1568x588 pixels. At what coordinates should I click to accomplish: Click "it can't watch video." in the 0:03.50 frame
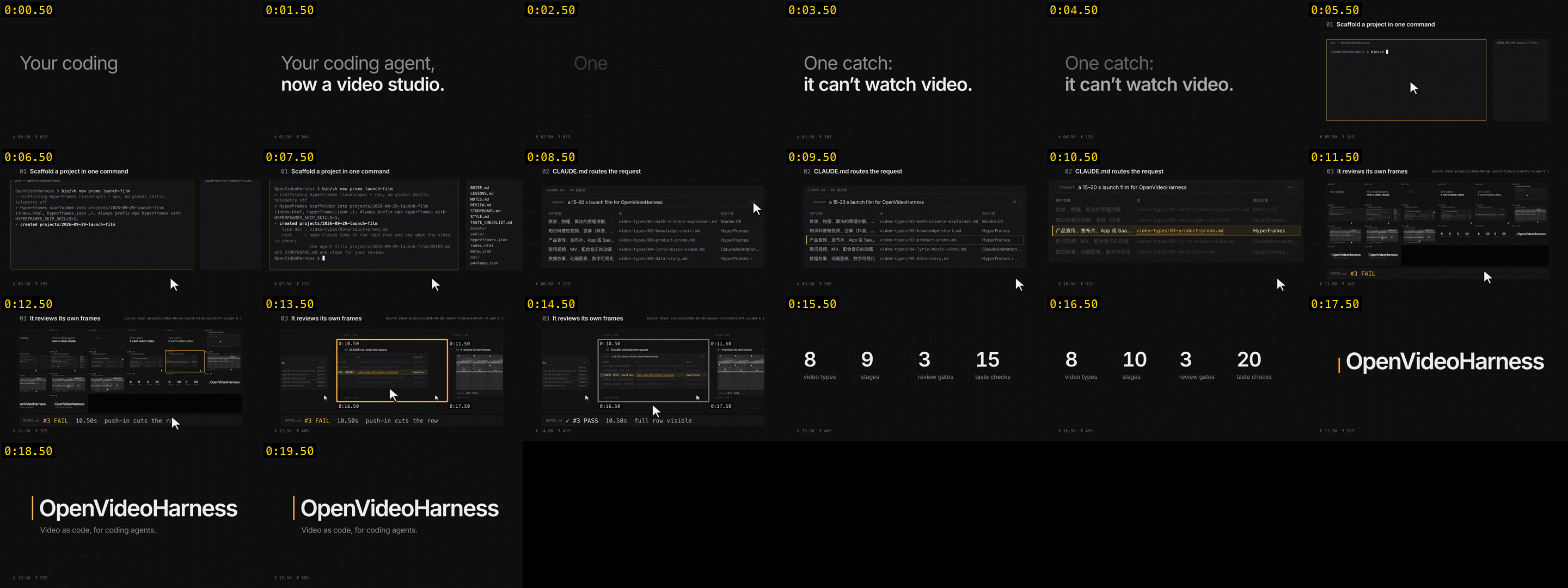(x=887, y=84)
